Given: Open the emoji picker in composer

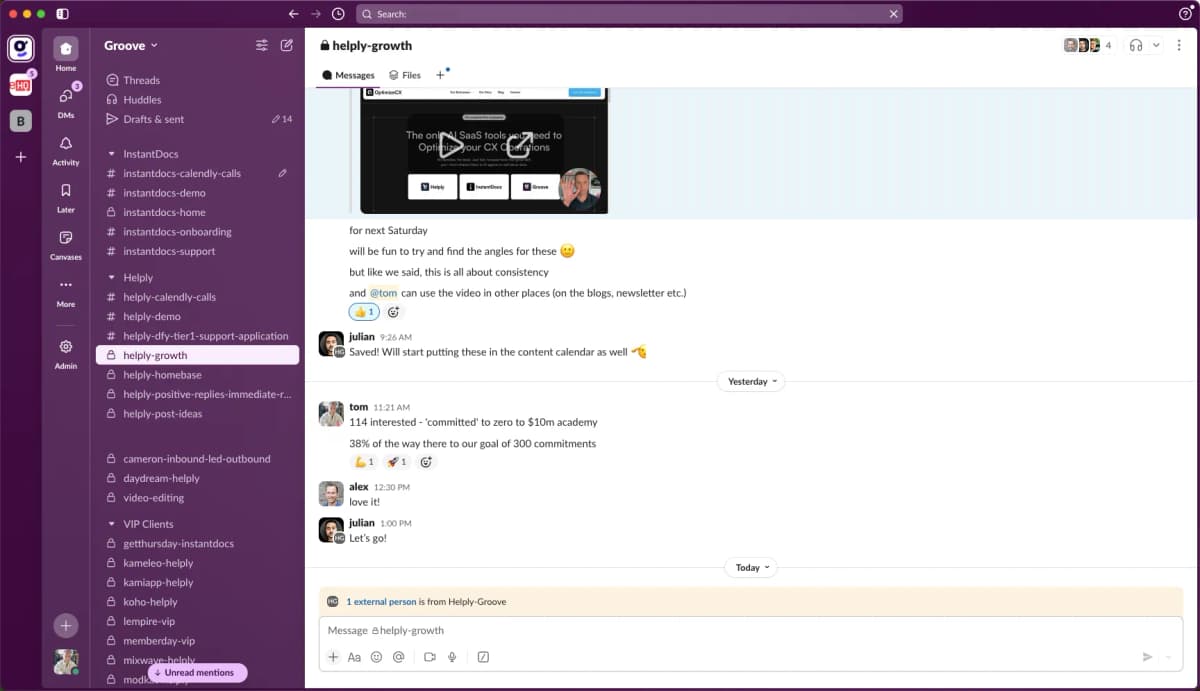Looking at the screenshot, I should pyautogui.click(x=377, y=657).
